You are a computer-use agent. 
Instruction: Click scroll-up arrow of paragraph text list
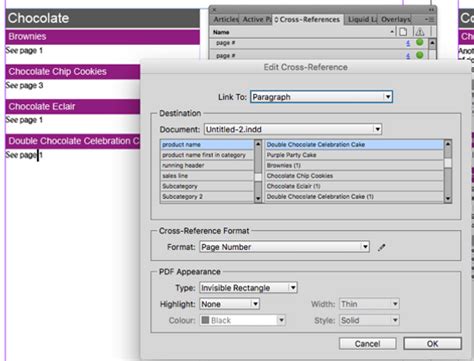tap(448, 144)
